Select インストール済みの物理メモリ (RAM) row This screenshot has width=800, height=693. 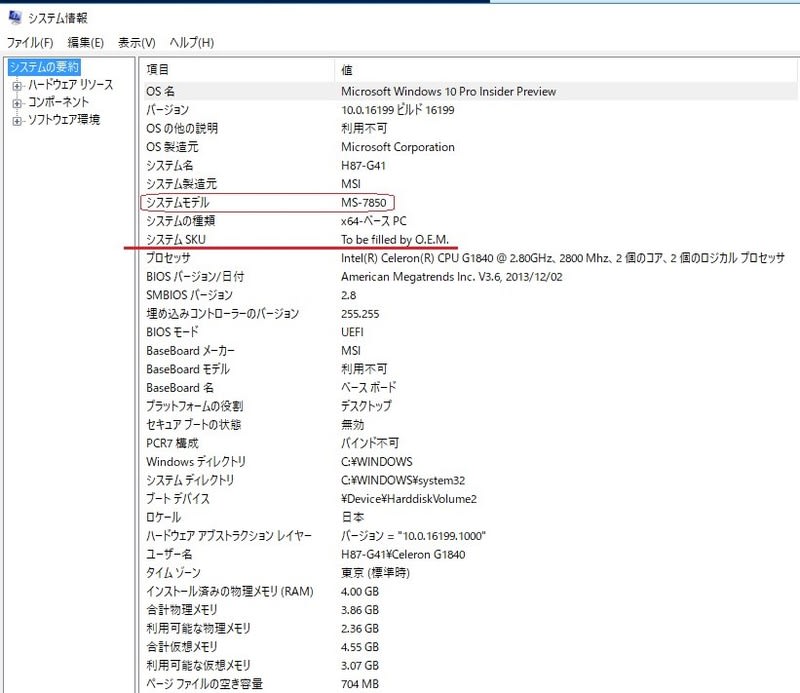pos(470,592)
